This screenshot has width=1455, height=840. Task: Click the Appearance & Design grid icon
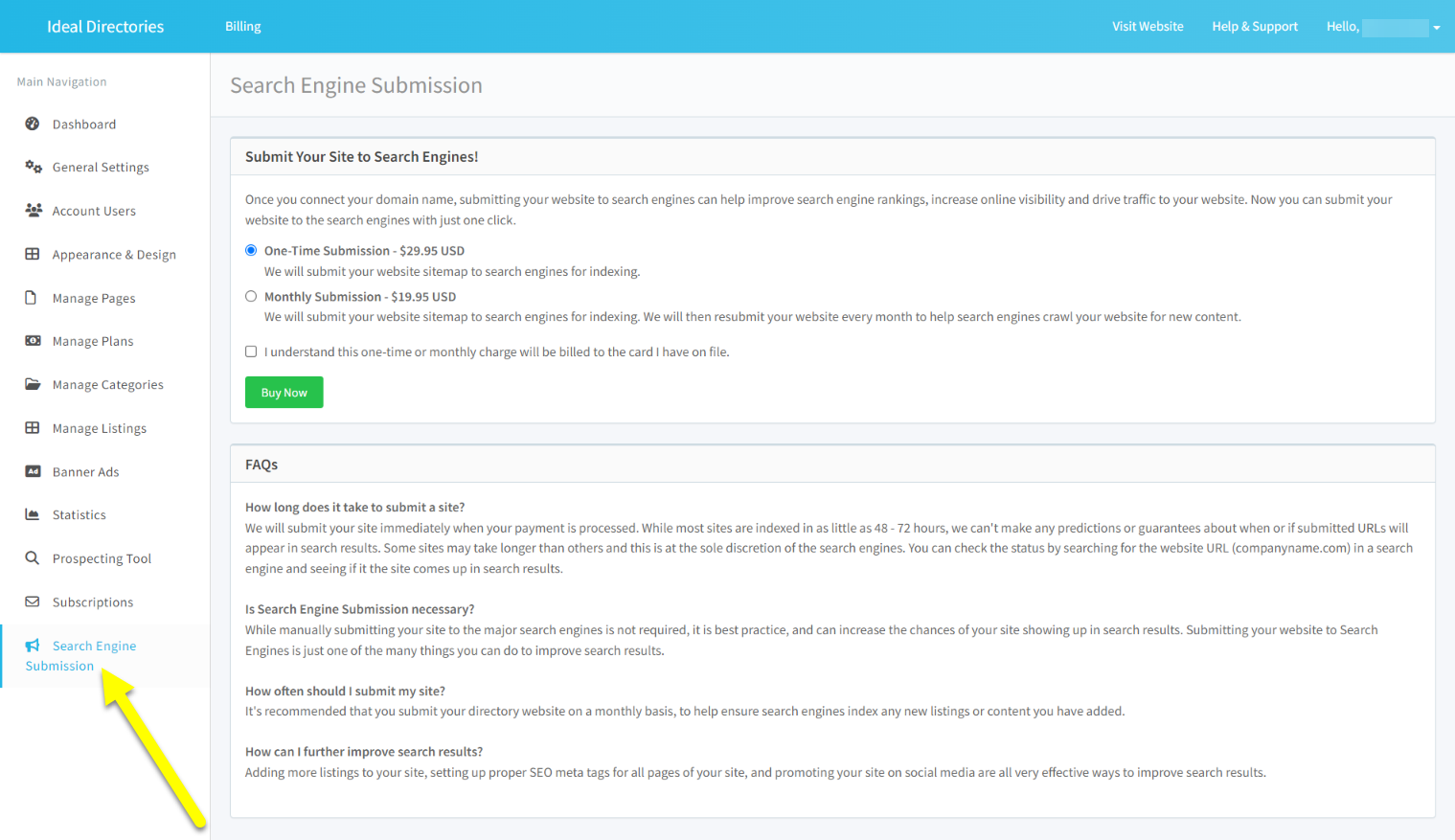pos(33,254)
